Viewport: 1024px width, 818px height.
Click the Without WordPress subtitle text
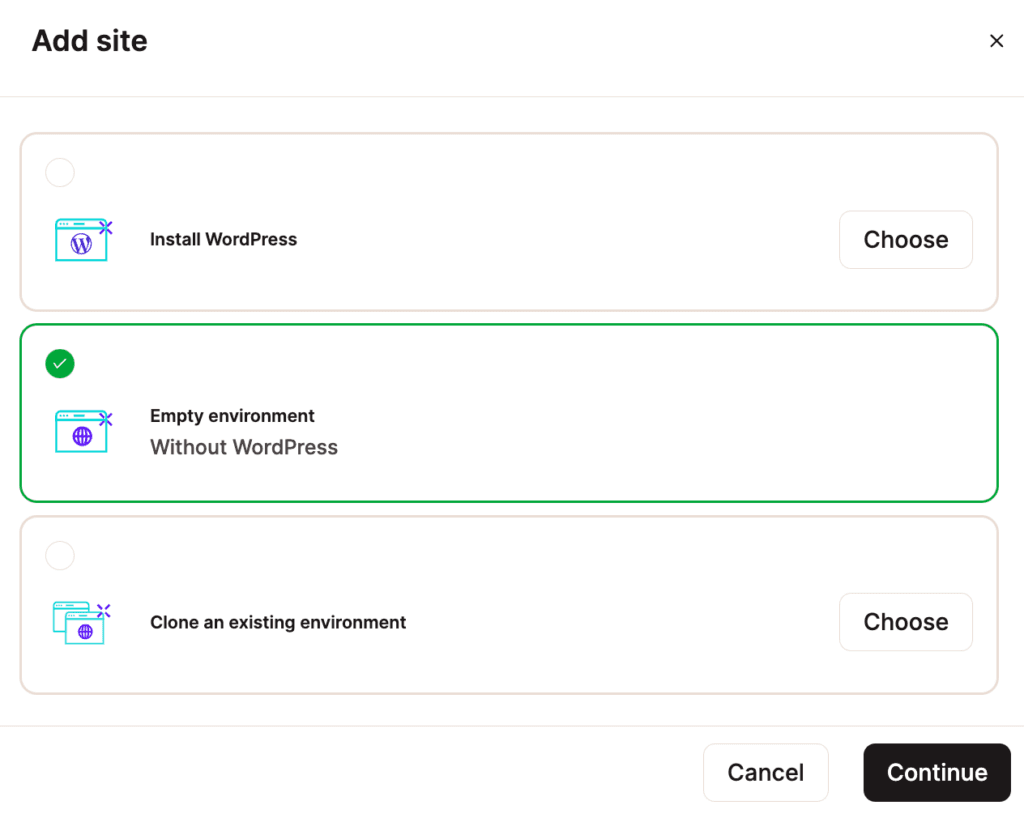point(243,447)
